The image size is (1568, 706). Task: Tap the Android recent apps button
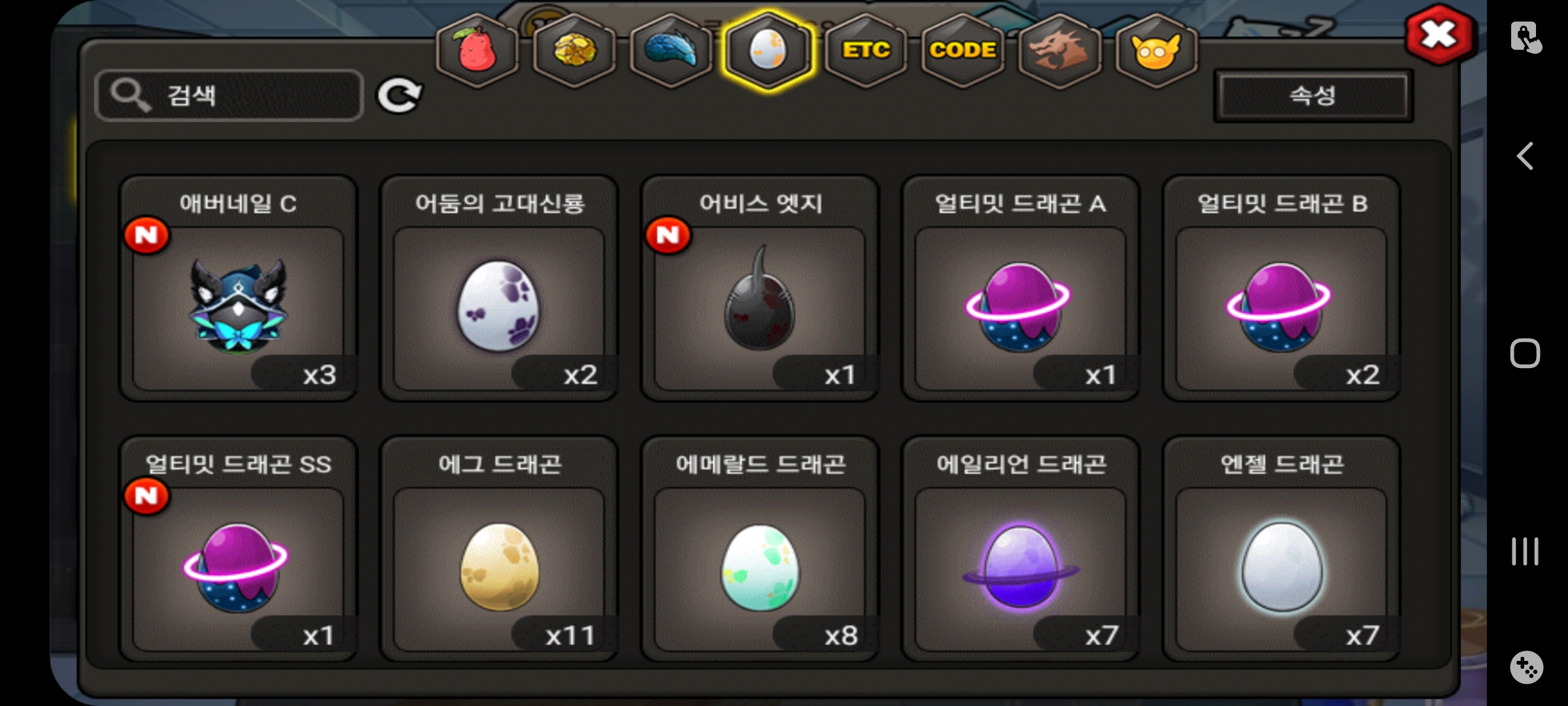(x=1526, y=551)
